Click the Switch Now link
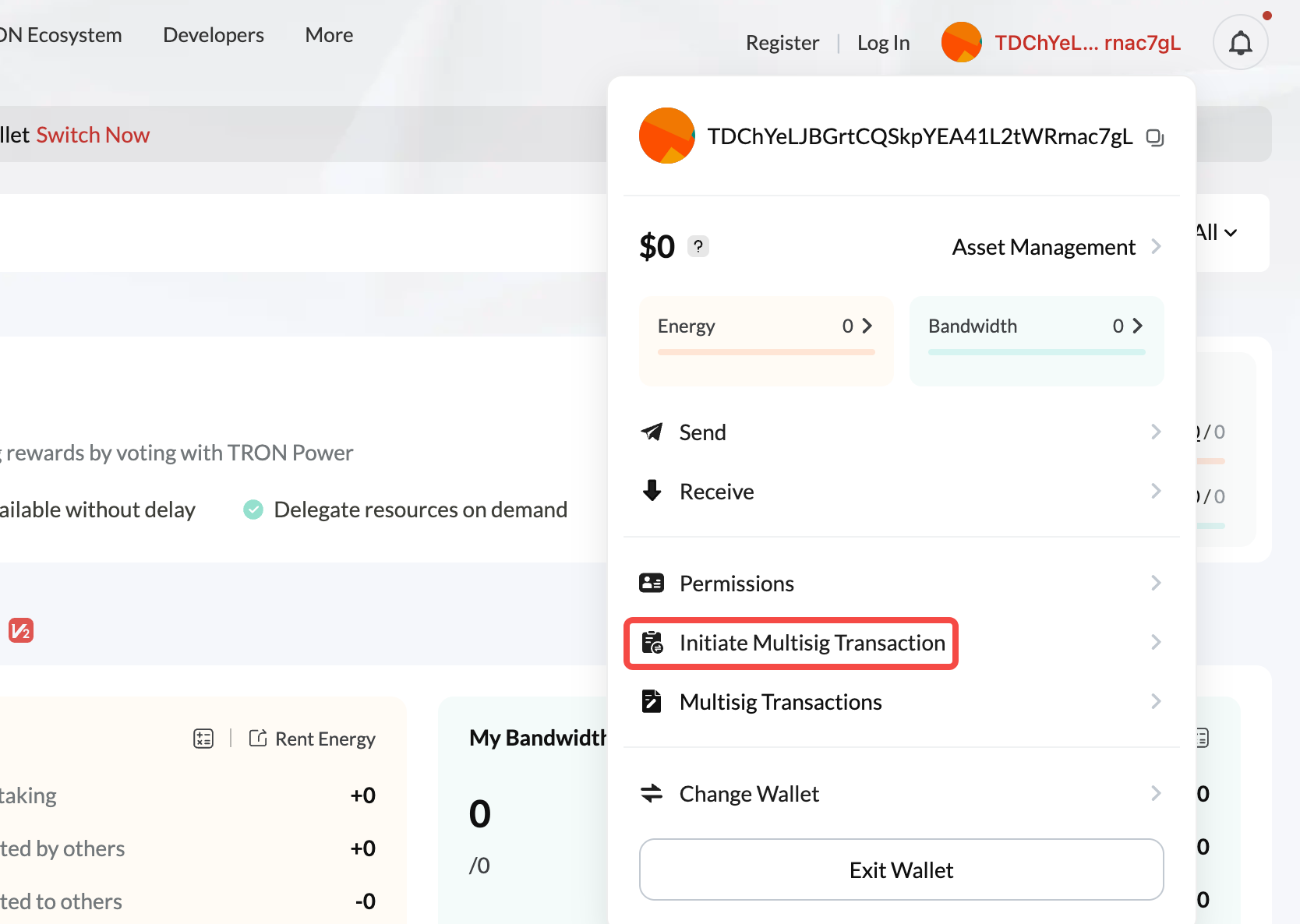This screenshot has height=924, width=1300. [93, 134]
